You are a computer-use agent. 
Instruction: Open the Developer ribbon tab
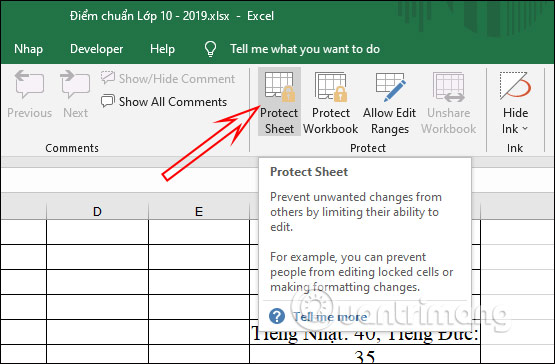click(97, 49)
